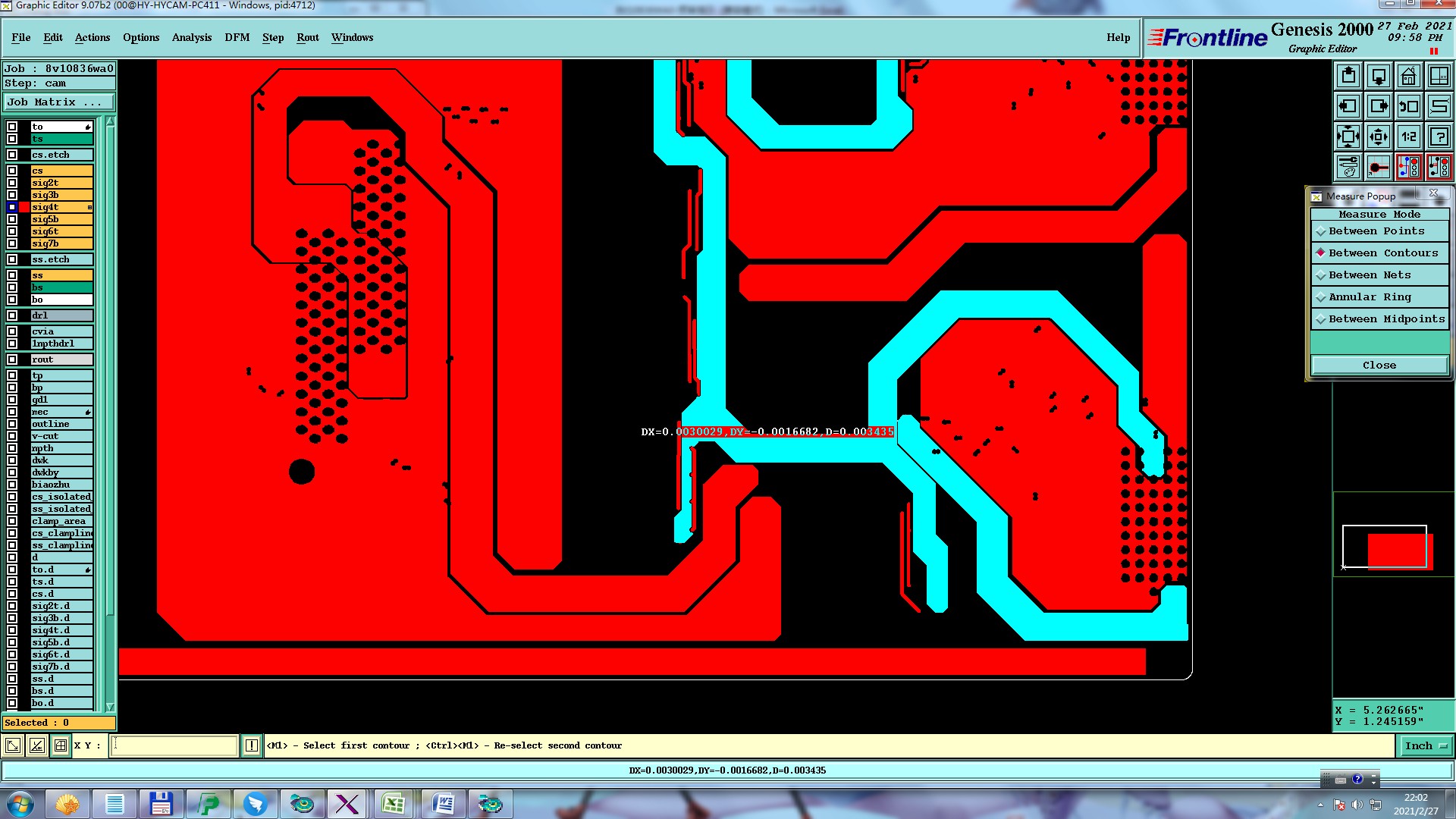
Task: Click the pan left arrow icon
Action: [x=1348, y=106]
